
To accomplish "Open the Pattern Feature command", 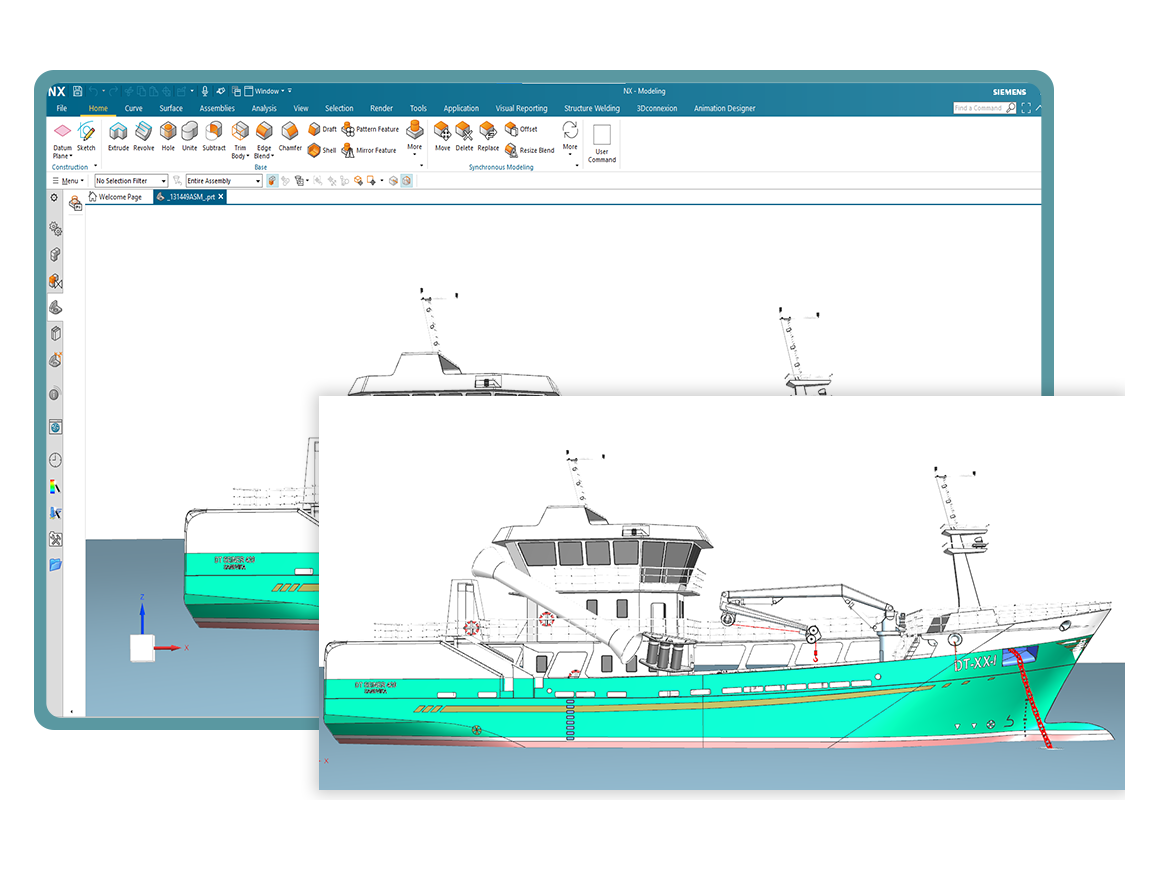I will pyautogui.click(x=370, y=129).
